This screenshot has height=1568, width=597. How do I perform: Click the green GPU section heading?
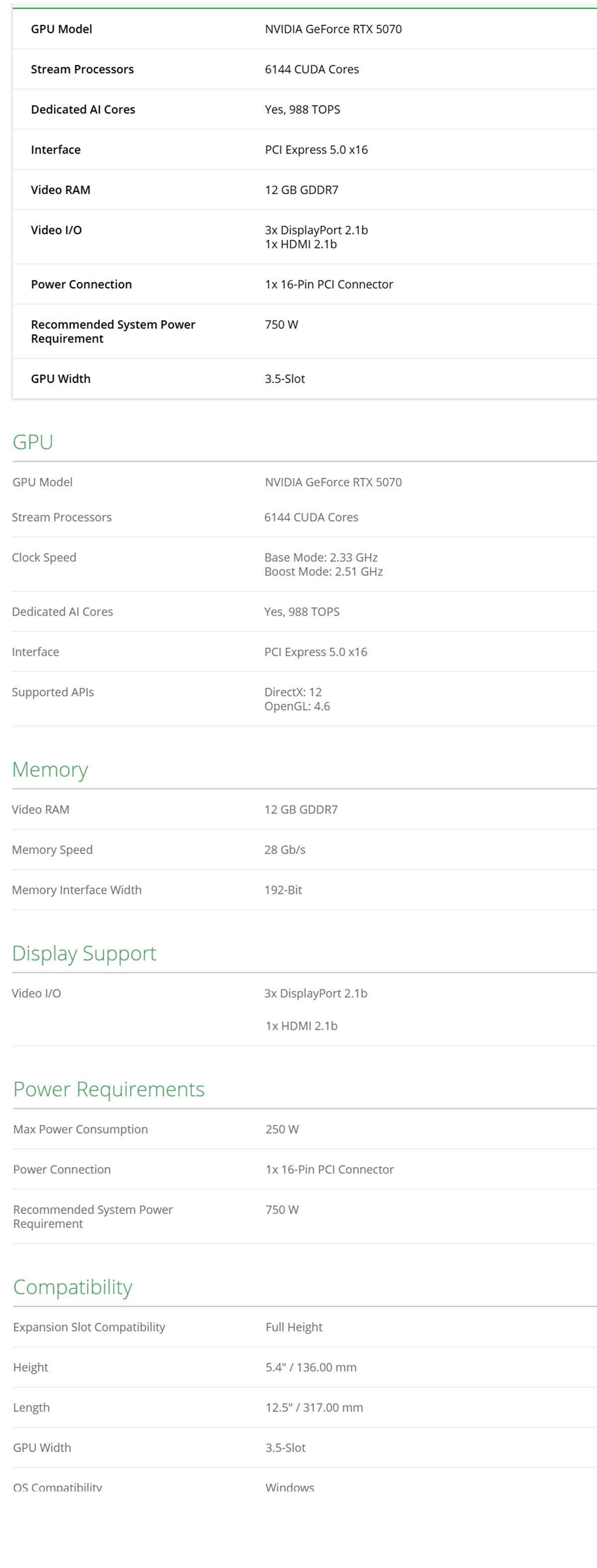pyautogui.click(x=33, y=442)
